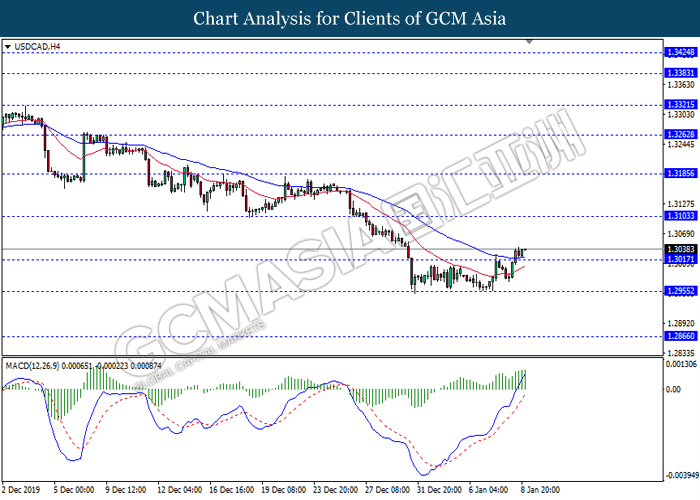
Task: Select the 1.30383 current price tag
Action: [680, 249]
